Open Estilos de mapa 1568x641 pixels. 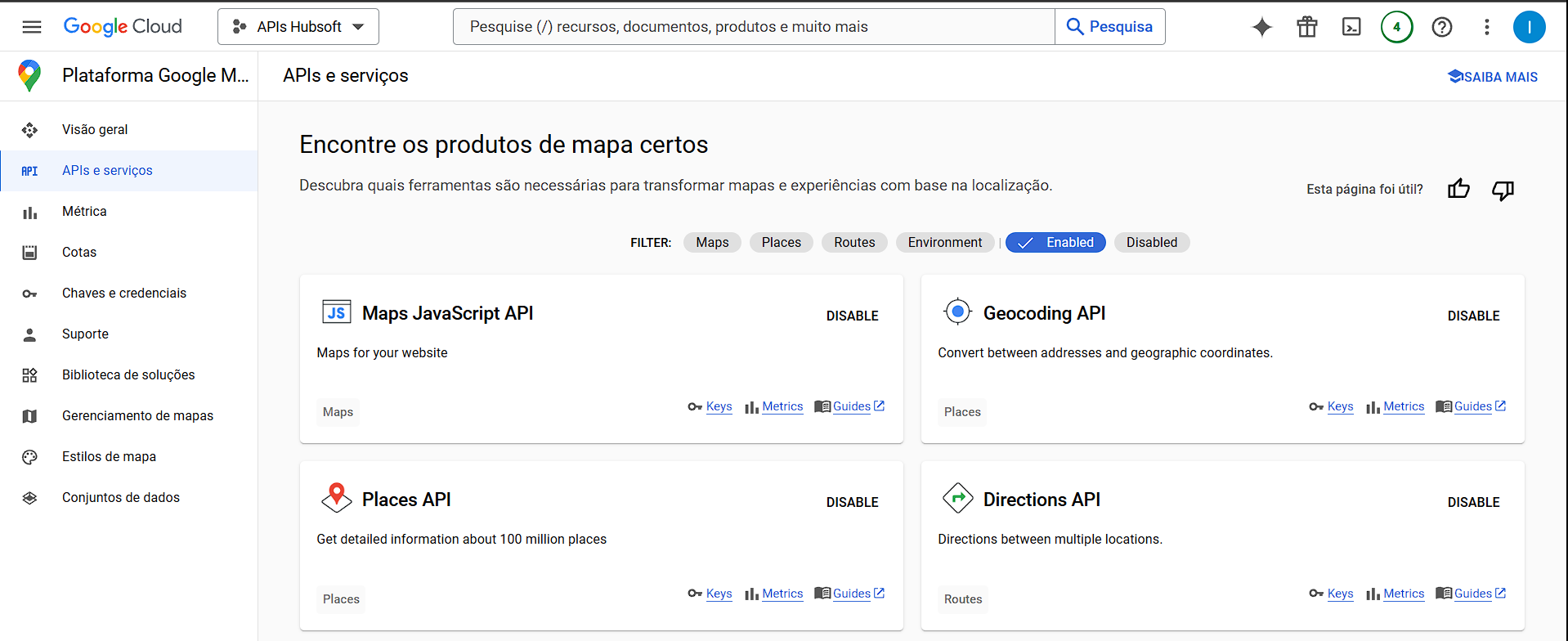(129, 456)
